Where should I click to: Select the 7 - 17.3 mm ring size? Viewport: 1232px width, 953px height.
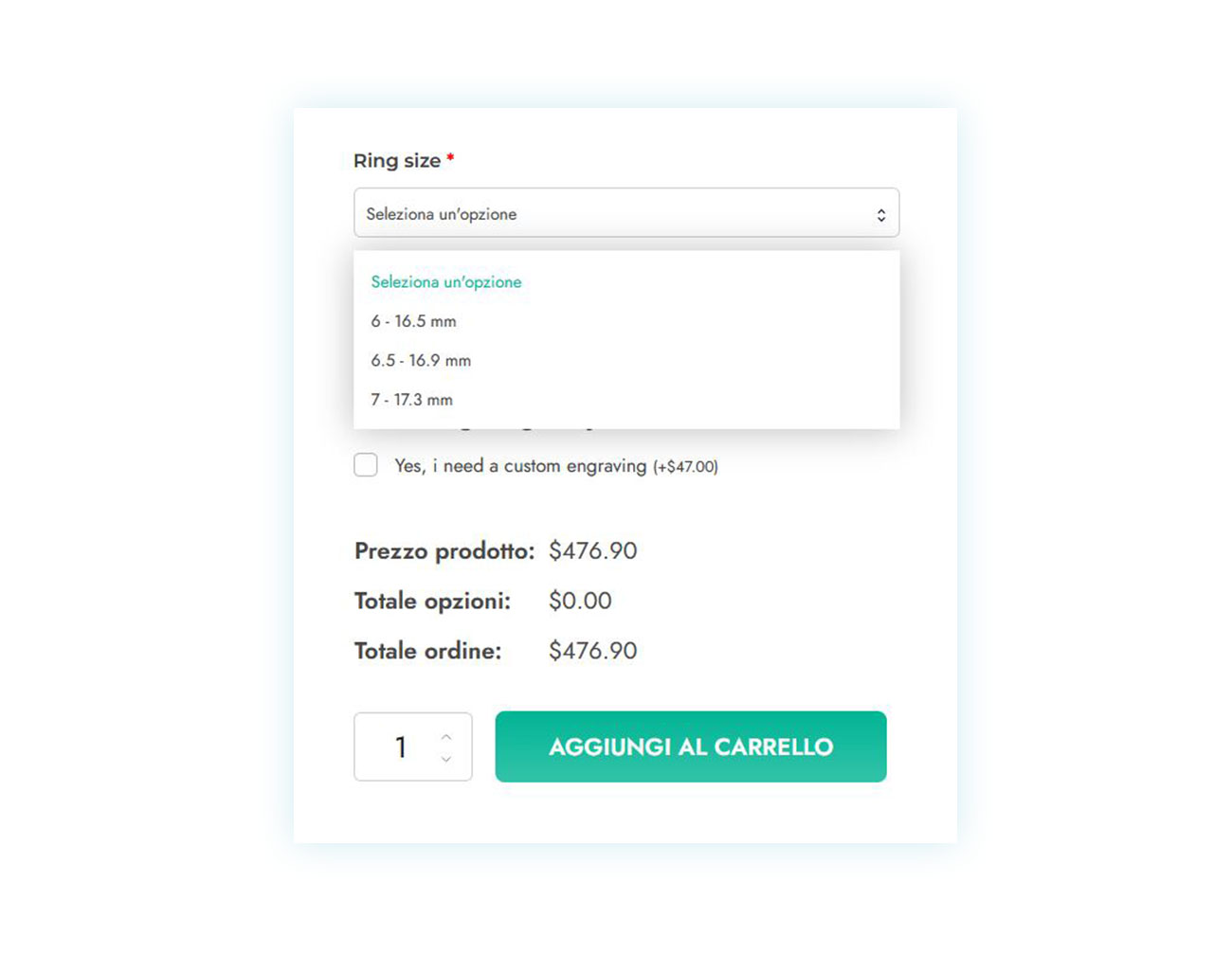tap(412, 400)
